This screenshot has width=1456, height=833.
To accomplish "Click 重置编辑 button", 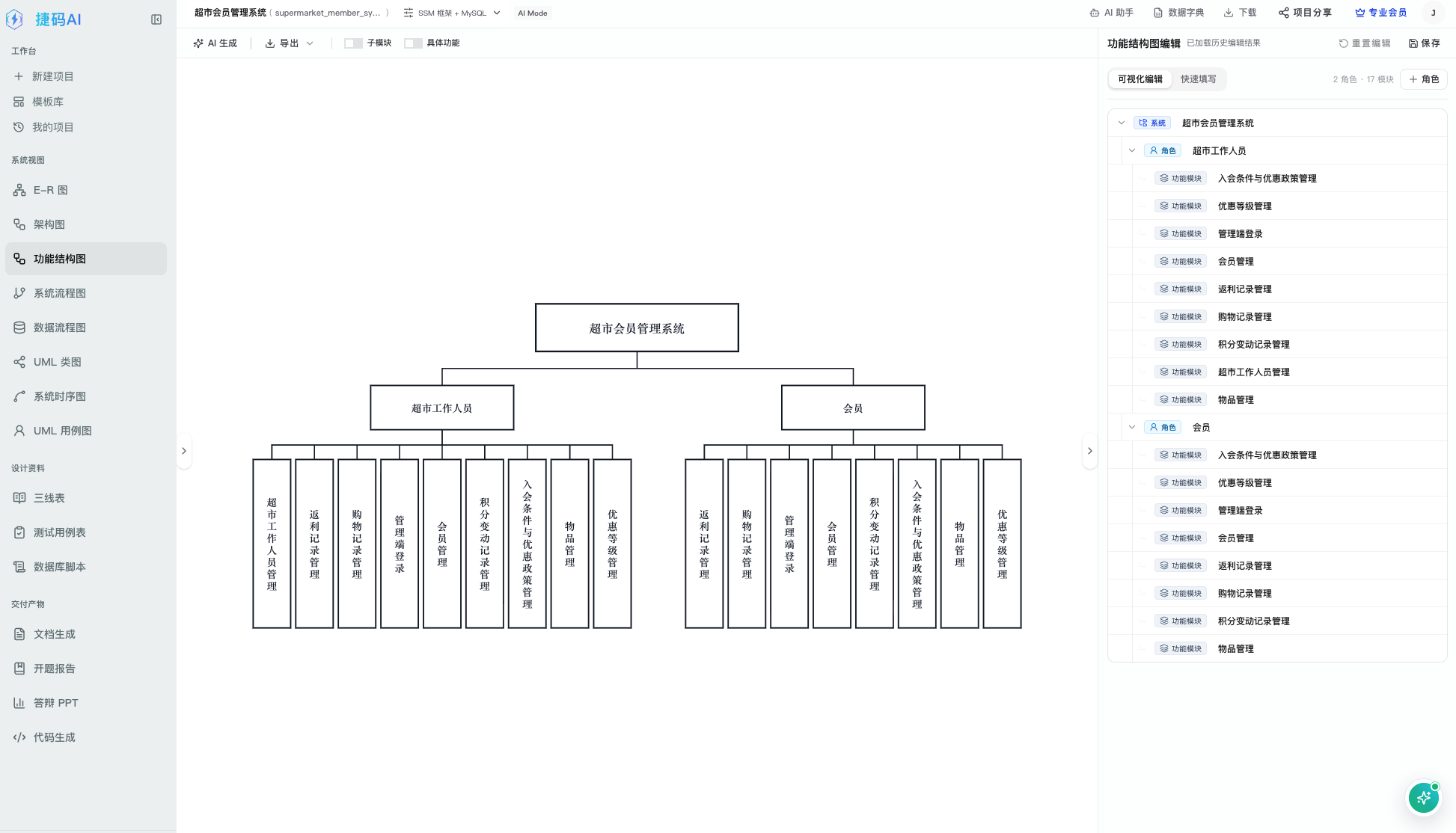I will 1365,43.
